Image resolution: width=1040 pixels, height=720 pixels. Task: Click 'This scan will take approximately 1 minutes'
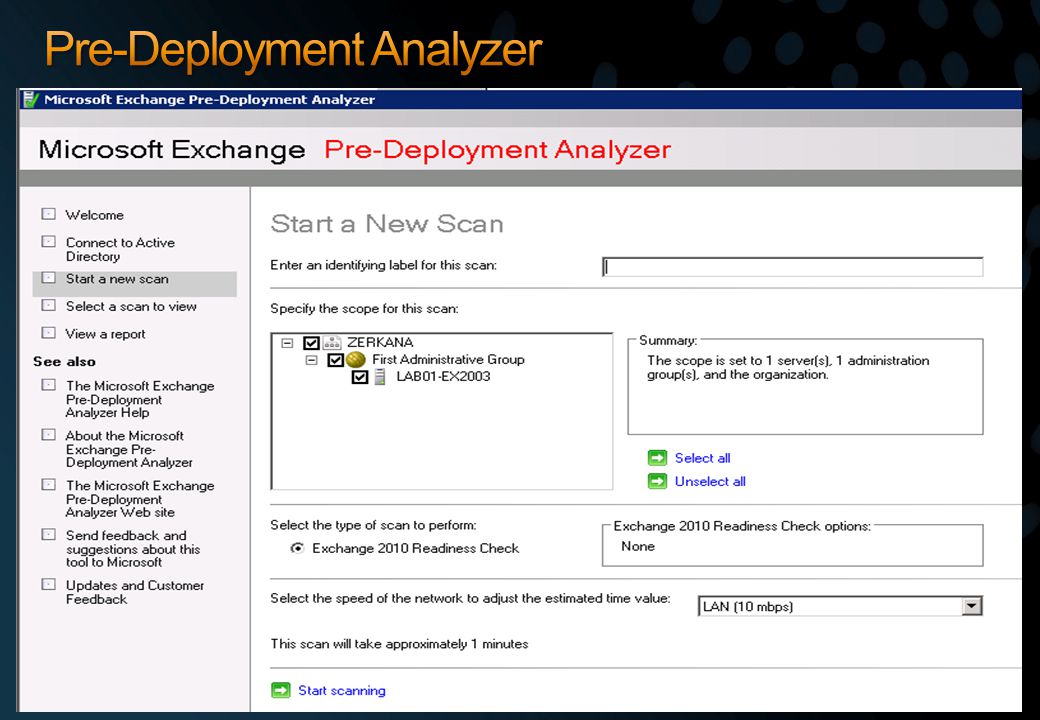pyautogui.click(x=399, y=644)
